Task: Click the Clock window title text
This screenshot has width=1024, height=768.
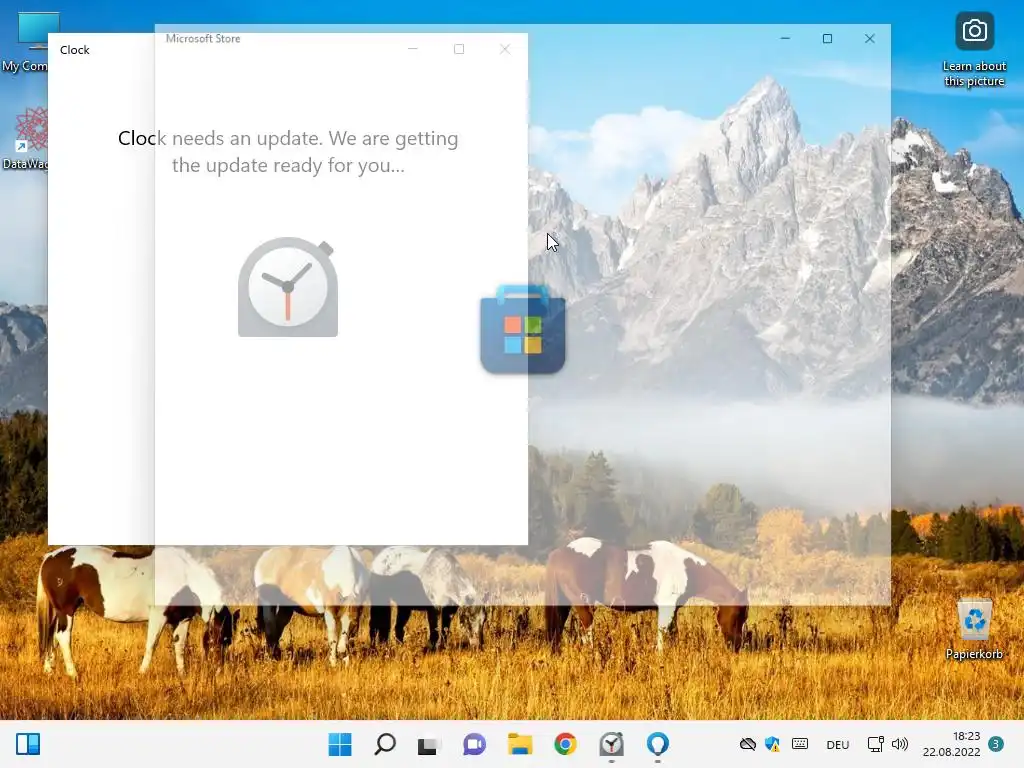Action: [x=74, y=50]
